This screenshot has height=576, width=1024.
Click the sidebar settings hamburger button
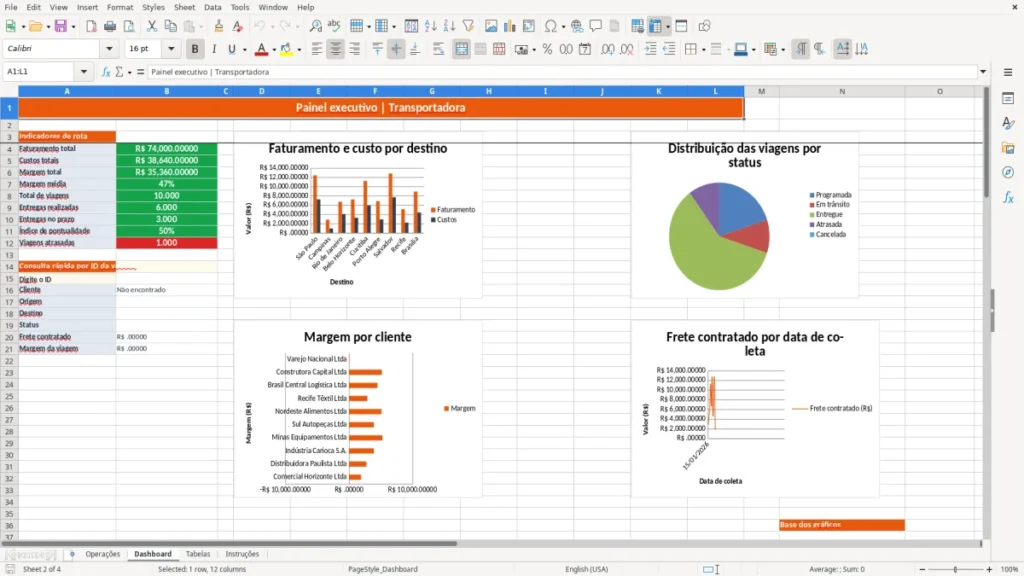1008,72
